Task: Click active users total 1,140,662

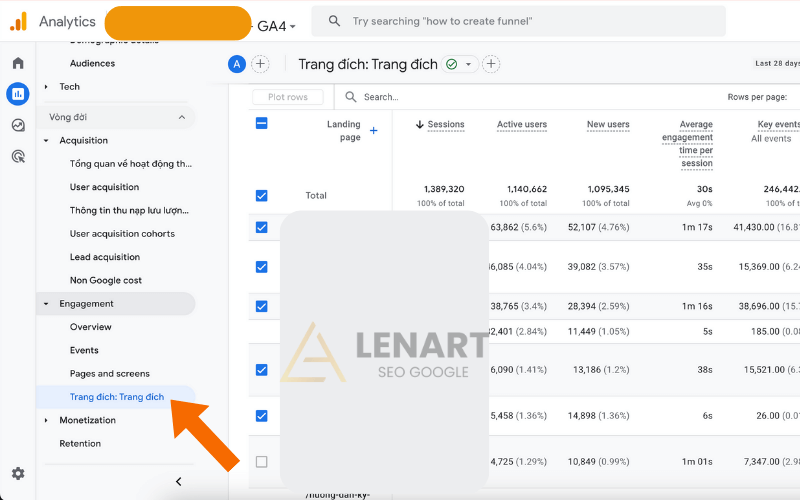Action: (527, 189)
